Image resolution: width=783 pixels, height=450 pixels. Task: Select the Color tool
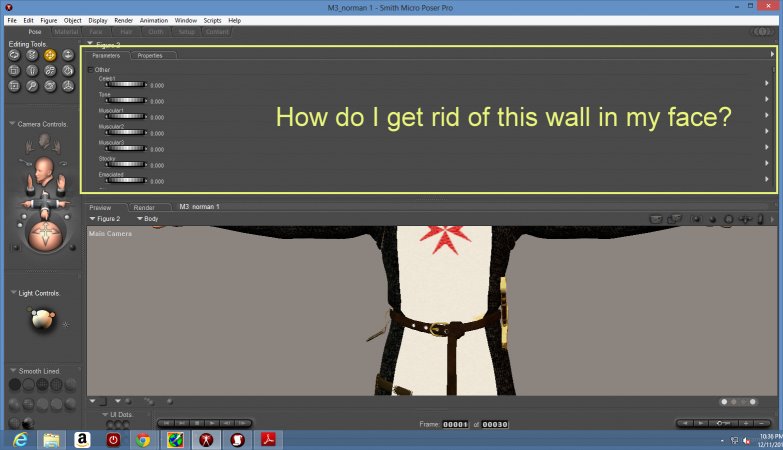[x=68, y=70]
